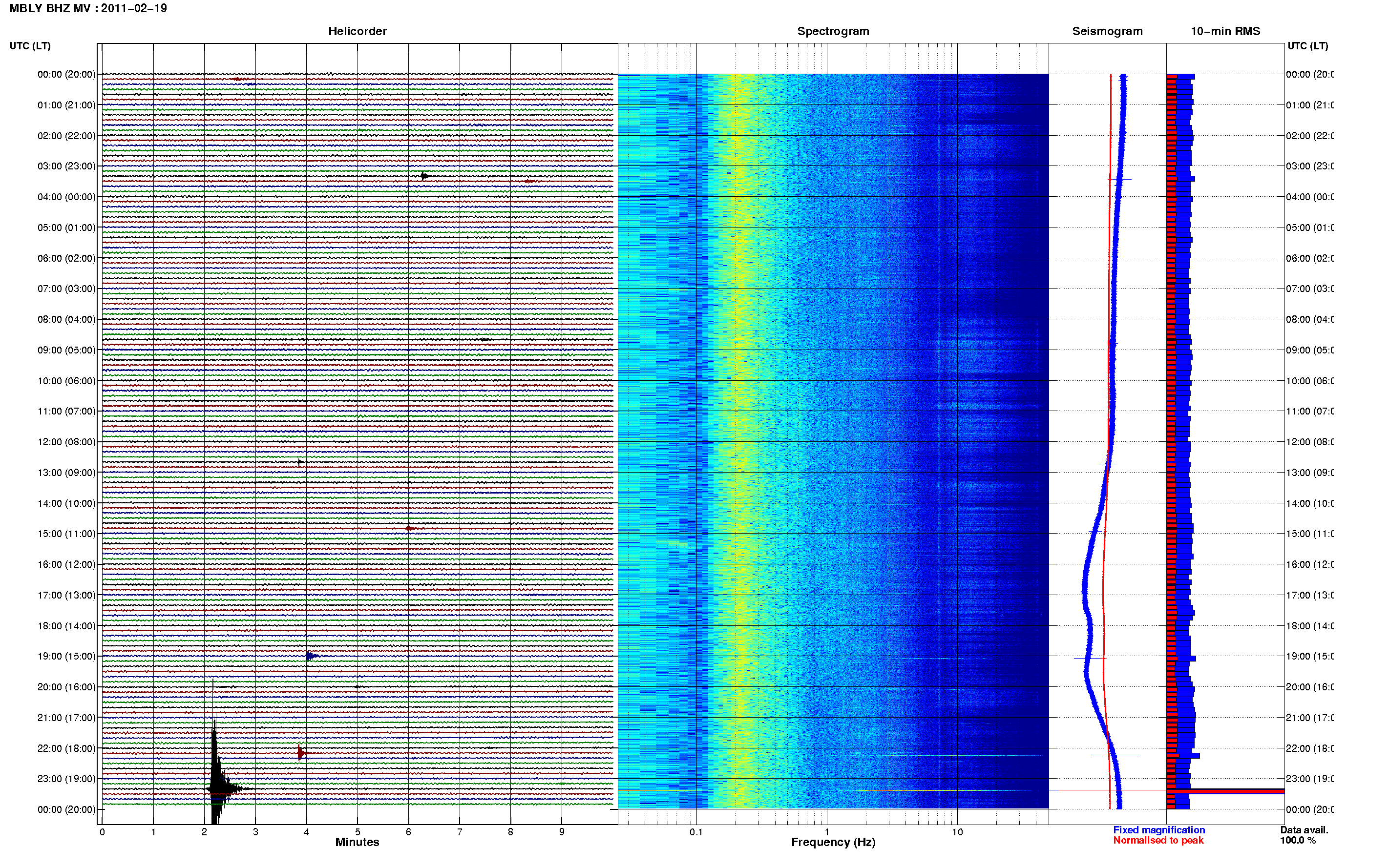The width and height of the screenshot is (1389, 868).
Task: Click the 10-min RMS panel heading
Action: tap(1225, 31)
